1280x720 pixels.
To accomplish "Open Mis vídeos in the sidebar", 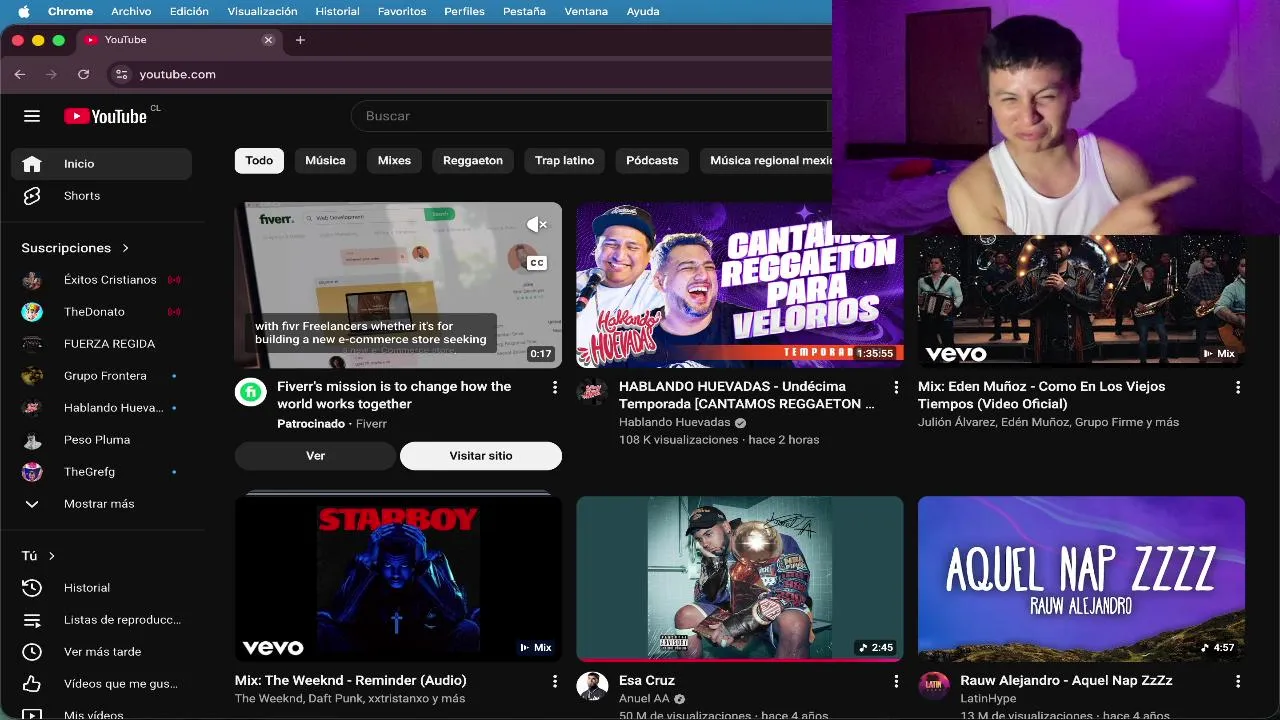I will [x=101, y=714].
